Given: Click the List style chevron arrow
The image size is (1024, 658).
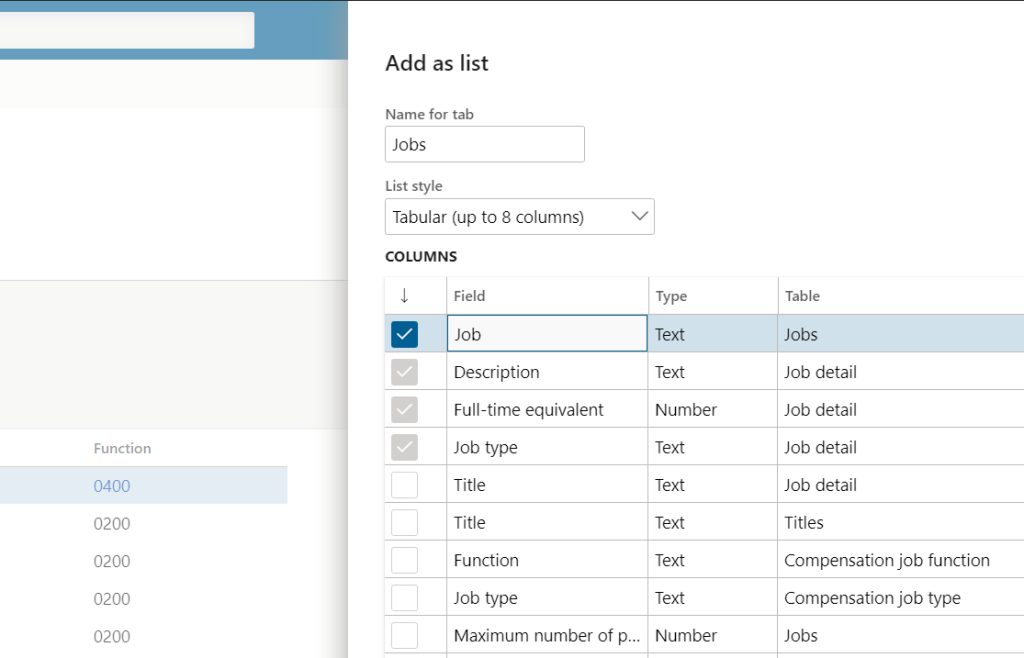Looking at the screenshot, I should [639, 217].
